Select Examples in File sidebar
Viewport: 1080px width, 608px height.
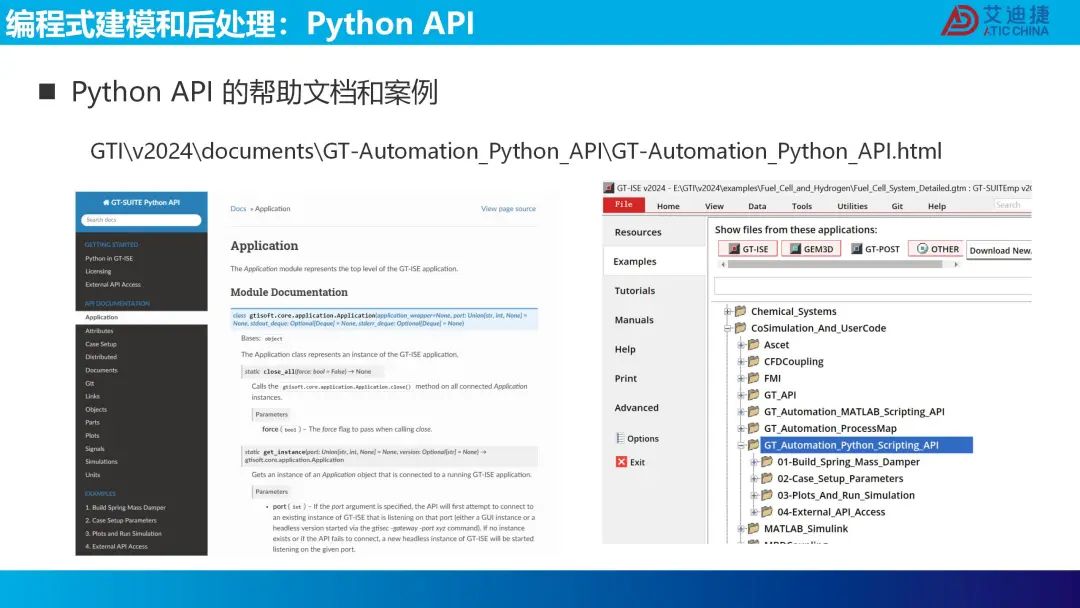click(654, 262)
